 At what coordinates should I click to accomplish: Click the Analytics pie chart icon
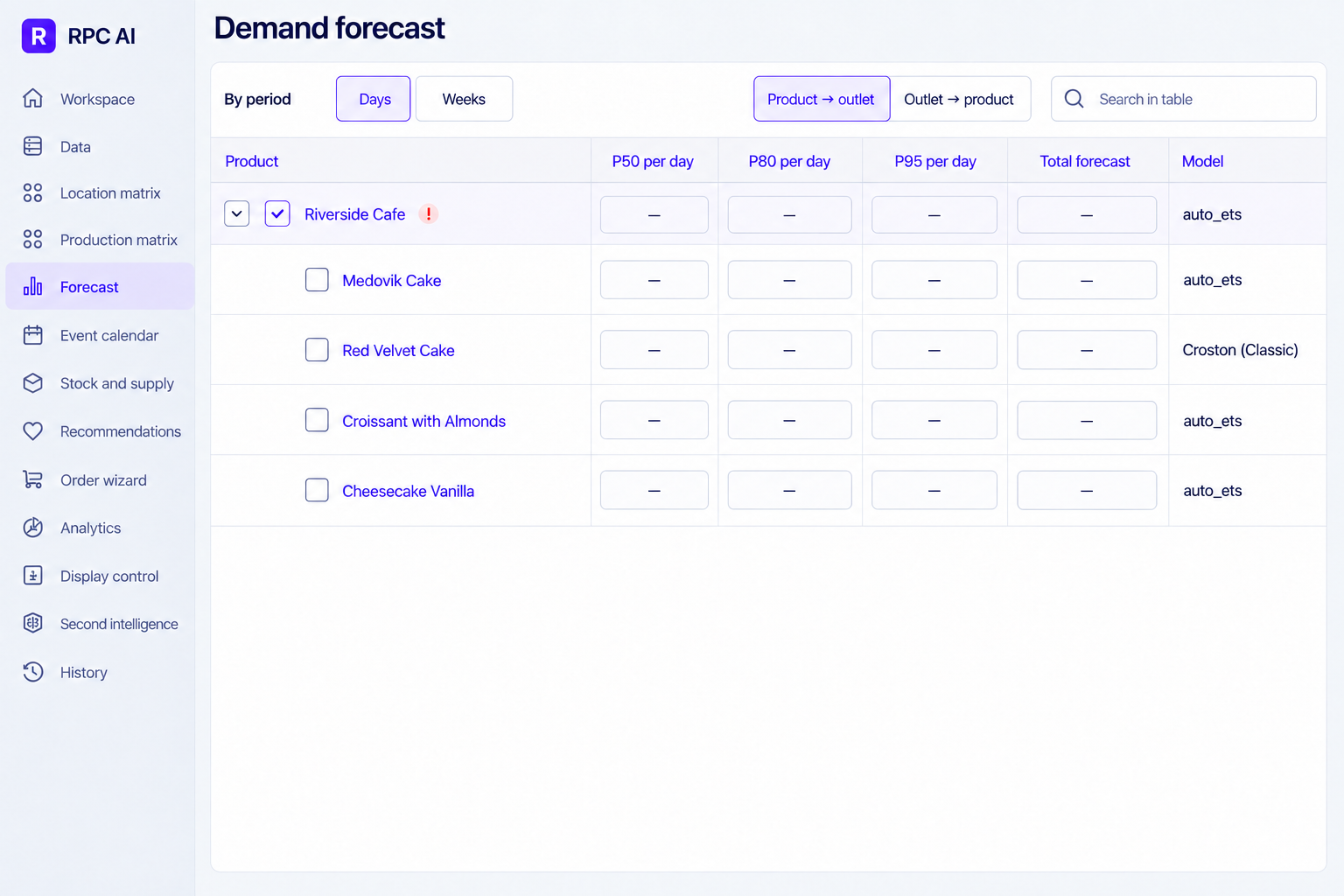pos(32,528)
